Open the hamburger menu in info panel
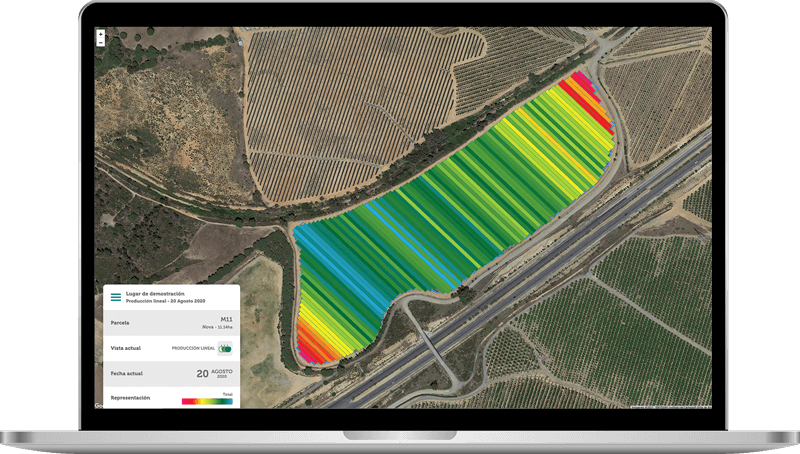800x454 pixels. [116, 297]
